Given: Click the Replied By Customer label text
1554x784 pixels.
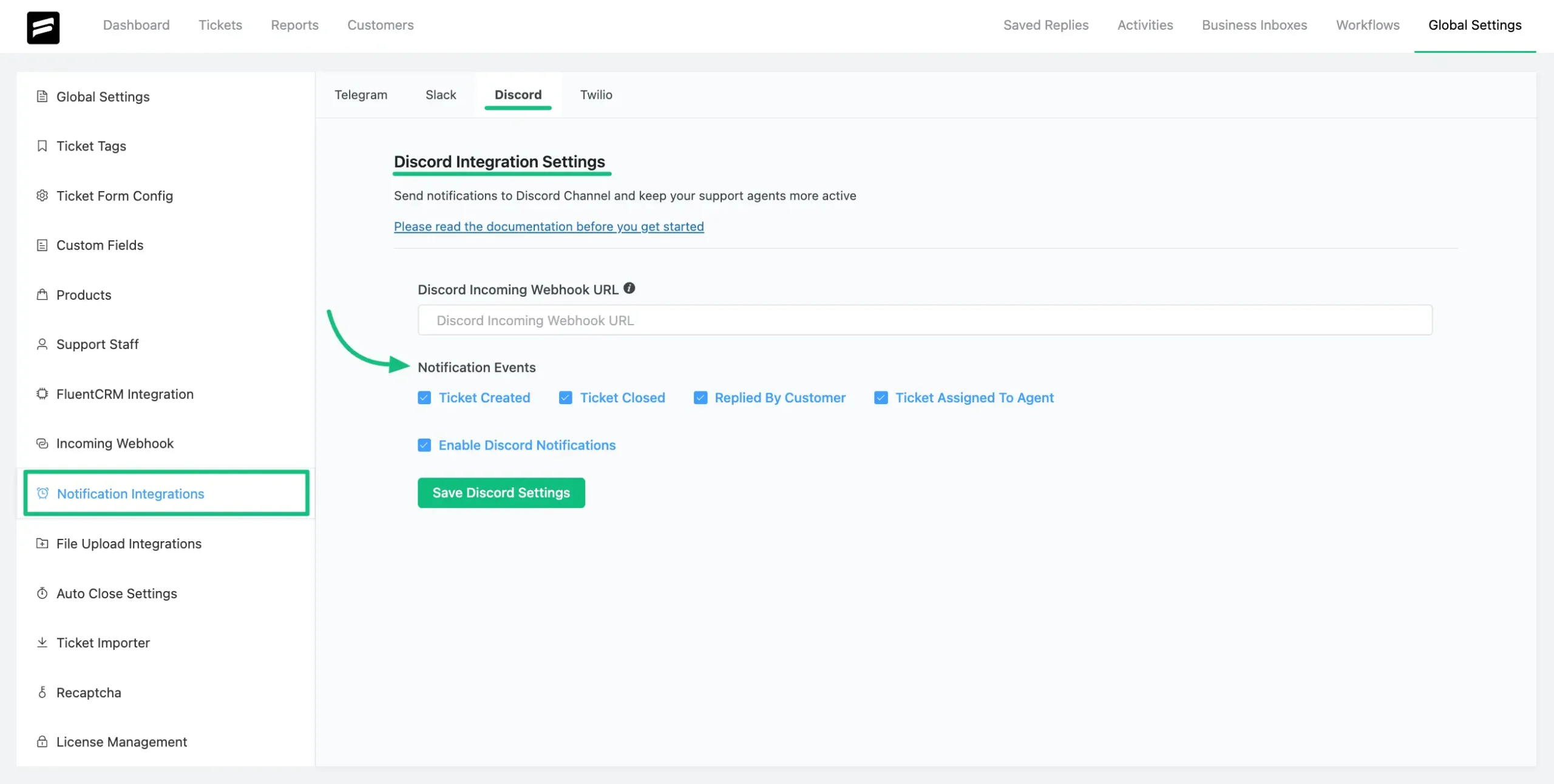Looking at the screenshot, I should 780,397.
